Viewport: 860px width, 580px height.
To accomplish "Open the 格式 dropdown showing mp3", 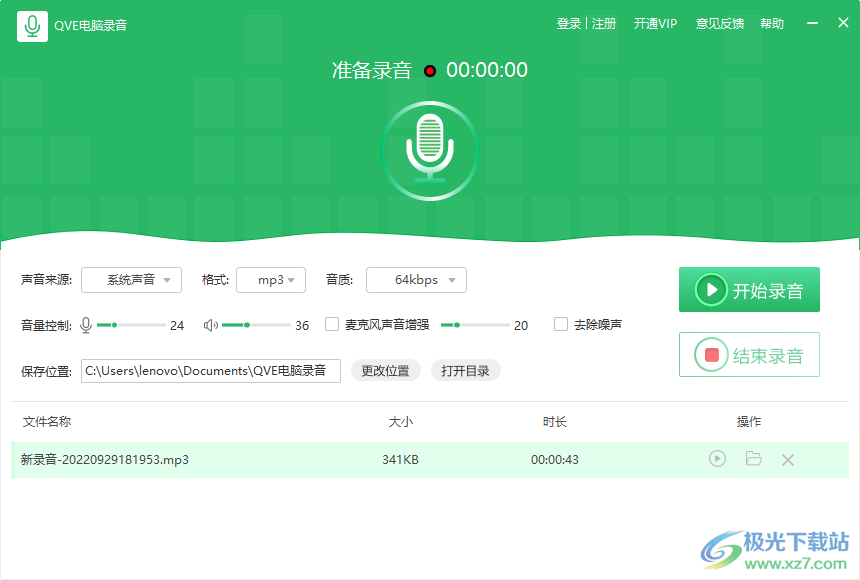I will (x=271, y=280).
